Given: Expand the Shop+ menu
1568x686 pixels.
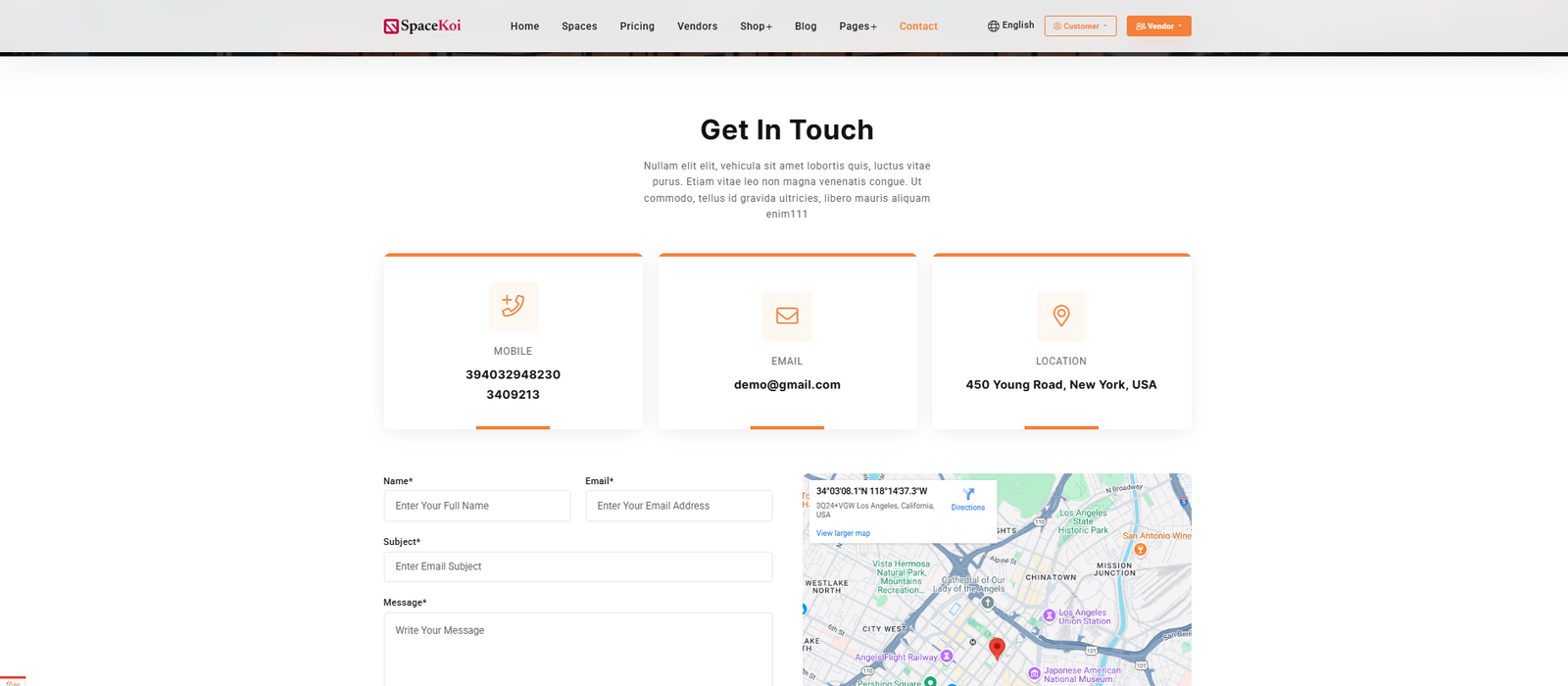Looking at the screenshot, I should coord(756,26).
